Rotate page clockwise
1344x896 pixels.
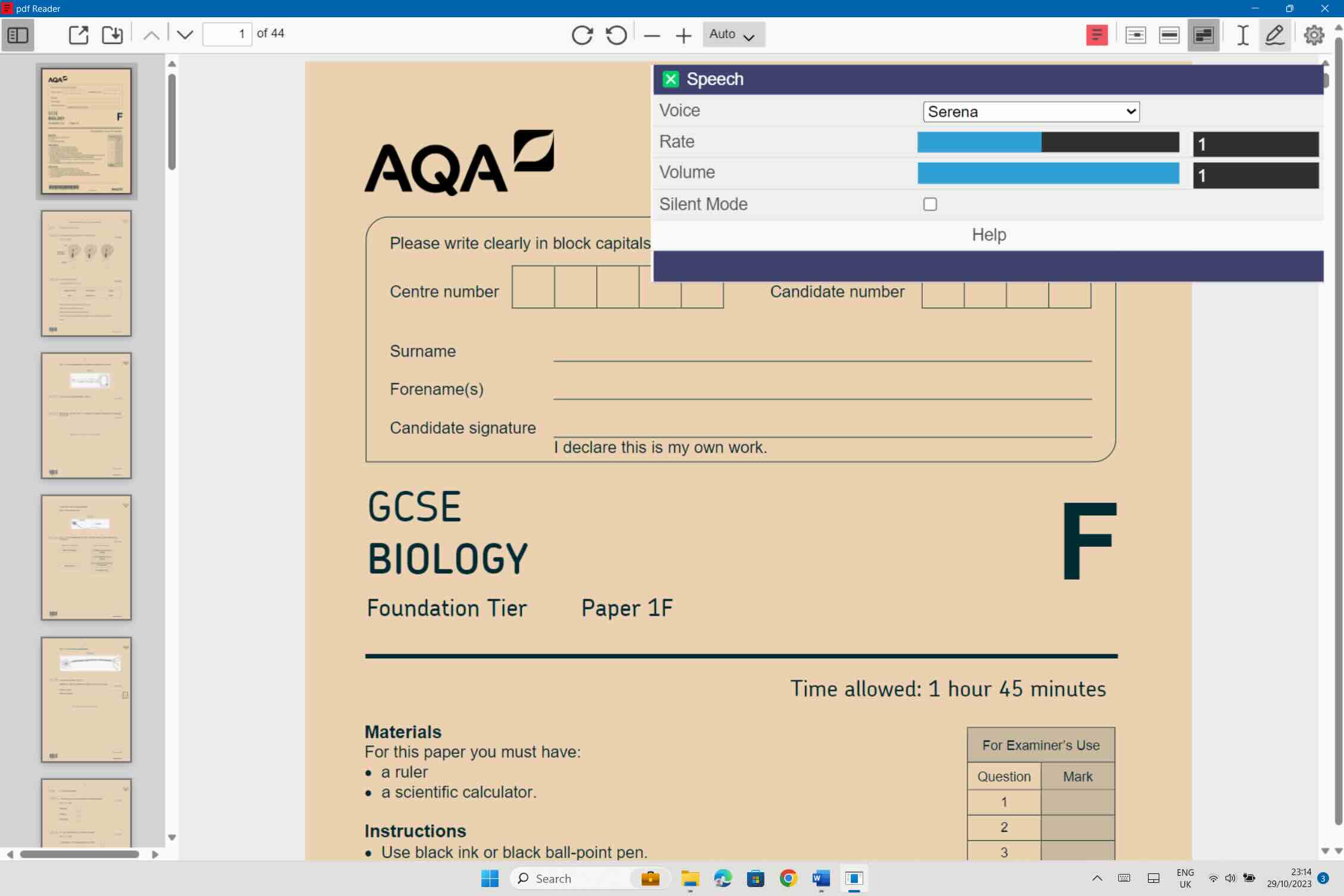point(582,35)
